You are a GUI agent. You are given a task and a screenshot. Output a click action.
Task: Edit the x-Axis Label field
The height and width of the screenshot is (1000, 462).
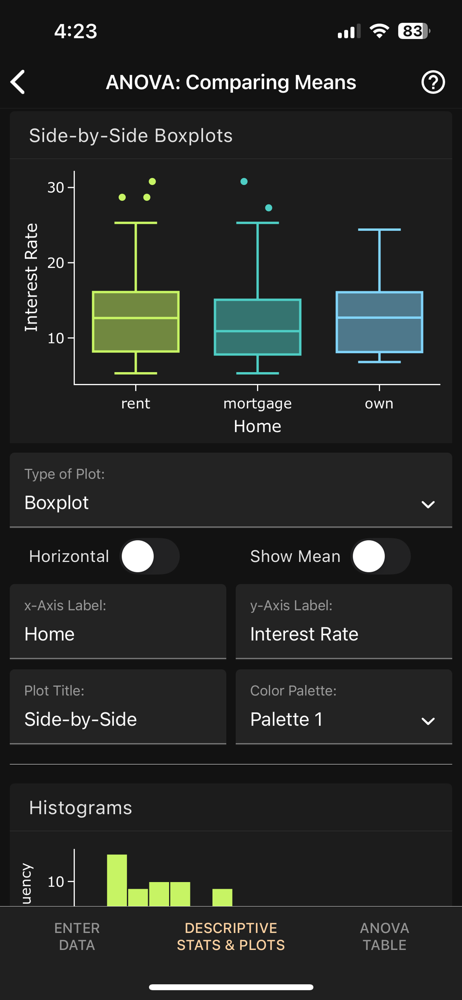coord(118,621)
